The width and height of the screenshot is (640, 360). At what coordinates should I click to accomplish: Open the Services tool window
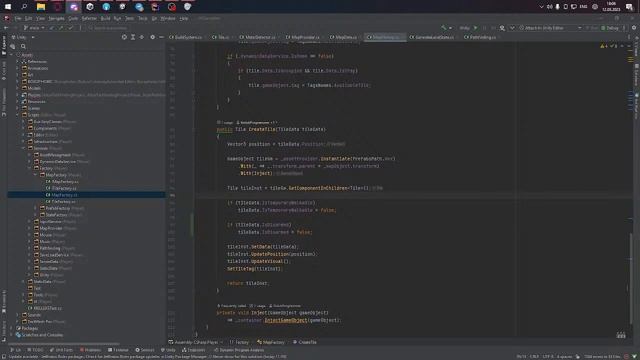point(145,350)
